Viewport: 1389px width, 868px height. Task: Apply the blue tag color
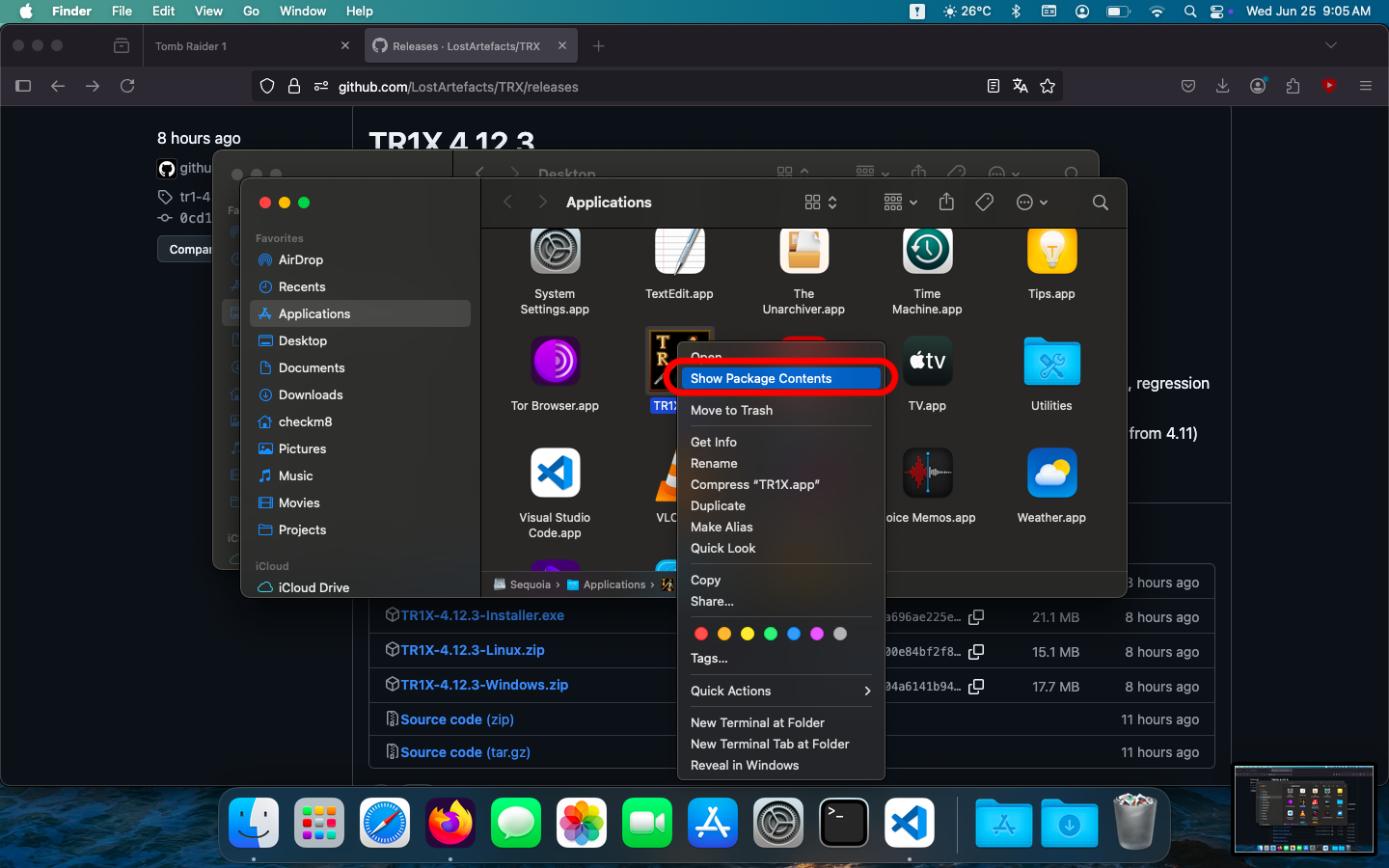pyautogui.click(x=794, y=634)
